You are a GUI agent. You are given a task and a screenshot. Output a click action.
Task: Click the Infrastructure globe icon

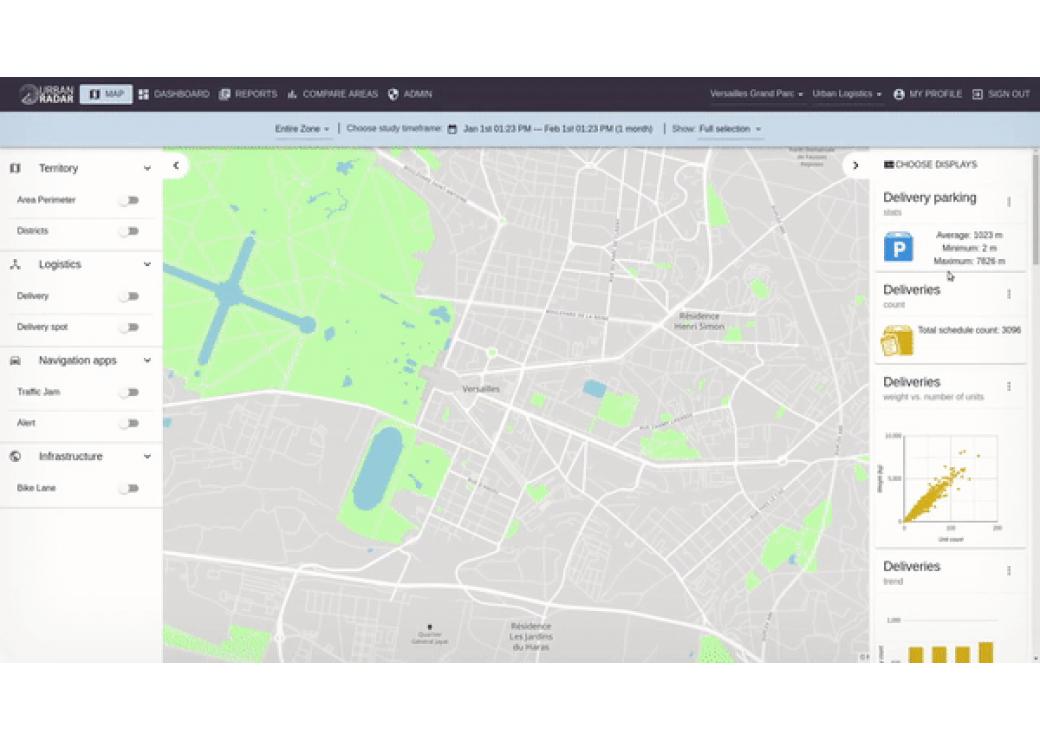point(15,457)
